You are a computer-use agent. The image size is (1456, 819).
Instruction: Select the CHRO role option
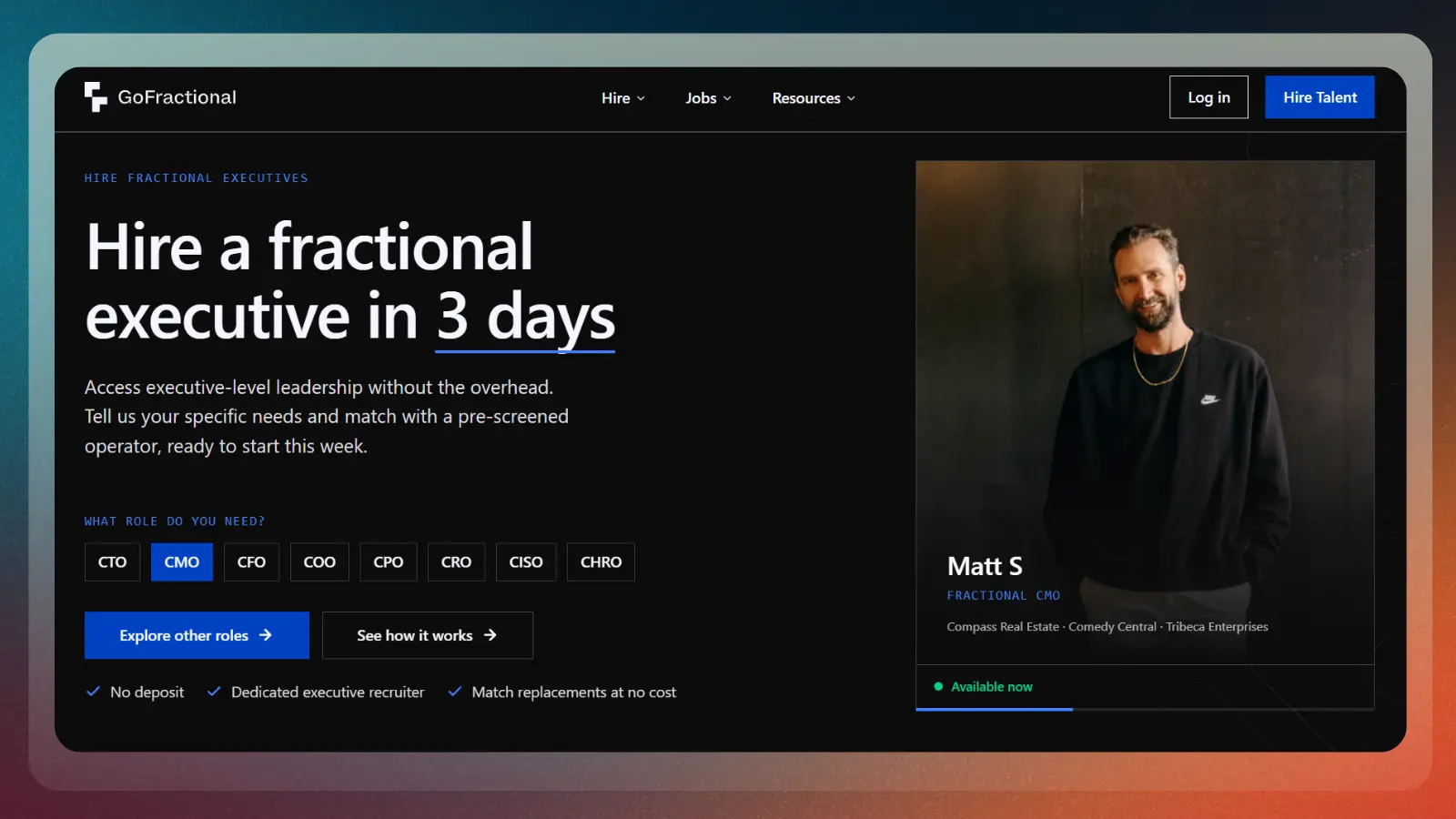click(x=601, y=562)
